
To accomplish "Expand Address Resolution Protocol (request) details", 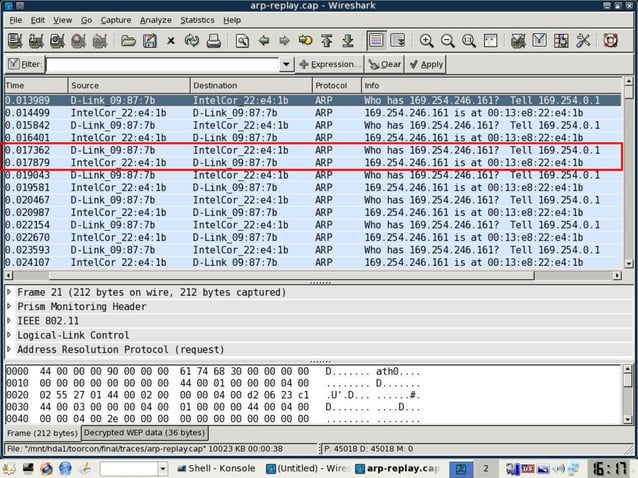I will pyautogui.click(x=10, y=350).
